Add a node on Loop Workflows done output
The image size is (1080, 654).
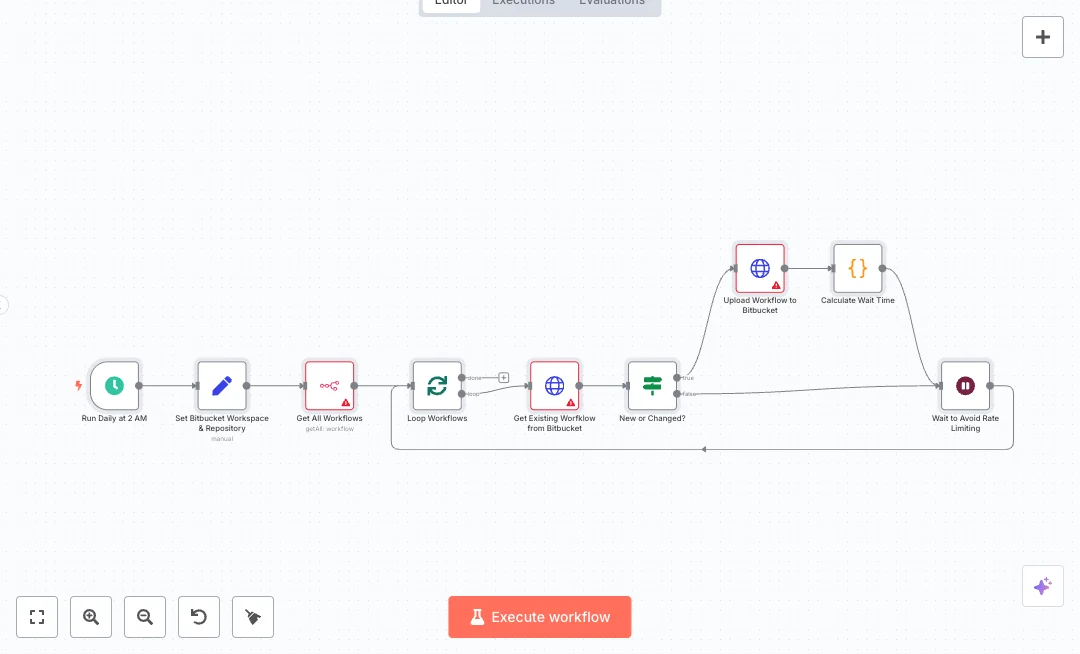504,377
